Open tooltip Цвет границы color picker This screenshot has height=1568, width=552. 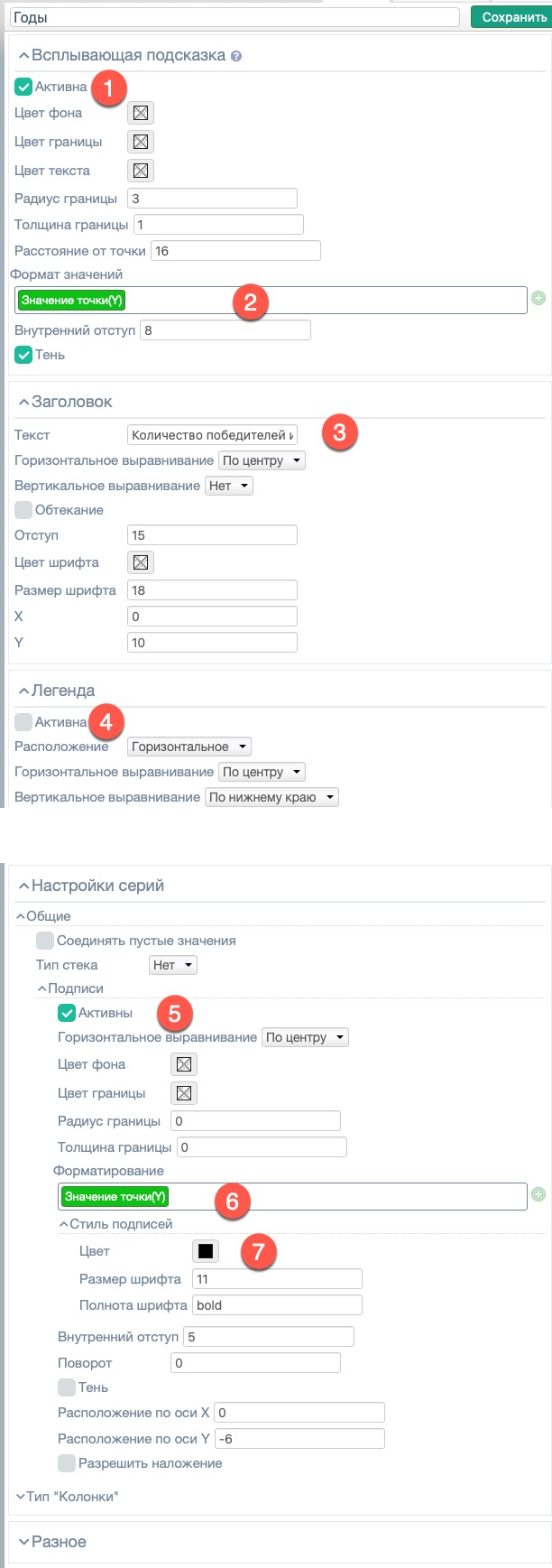coord(141,142)
